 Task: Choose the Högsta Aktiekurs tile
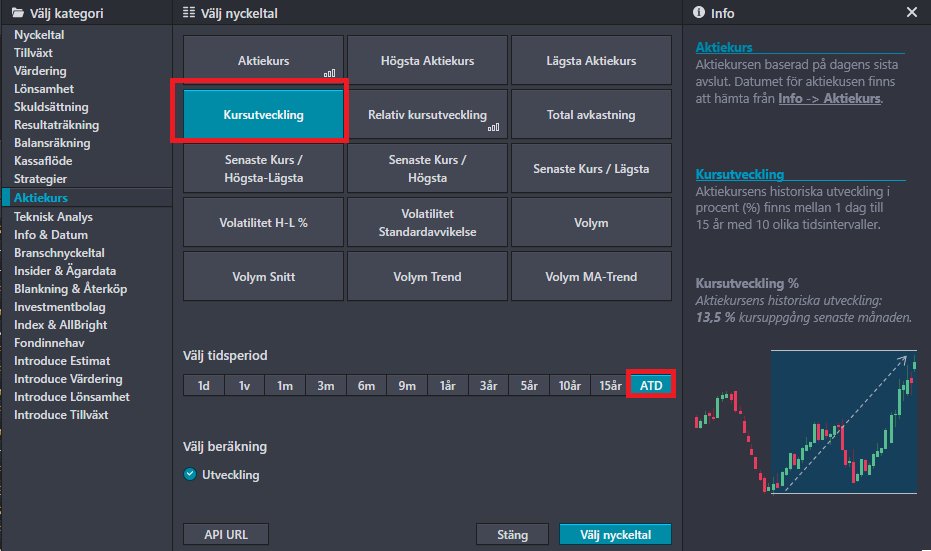pyautogui.click(x=427, y=60)
